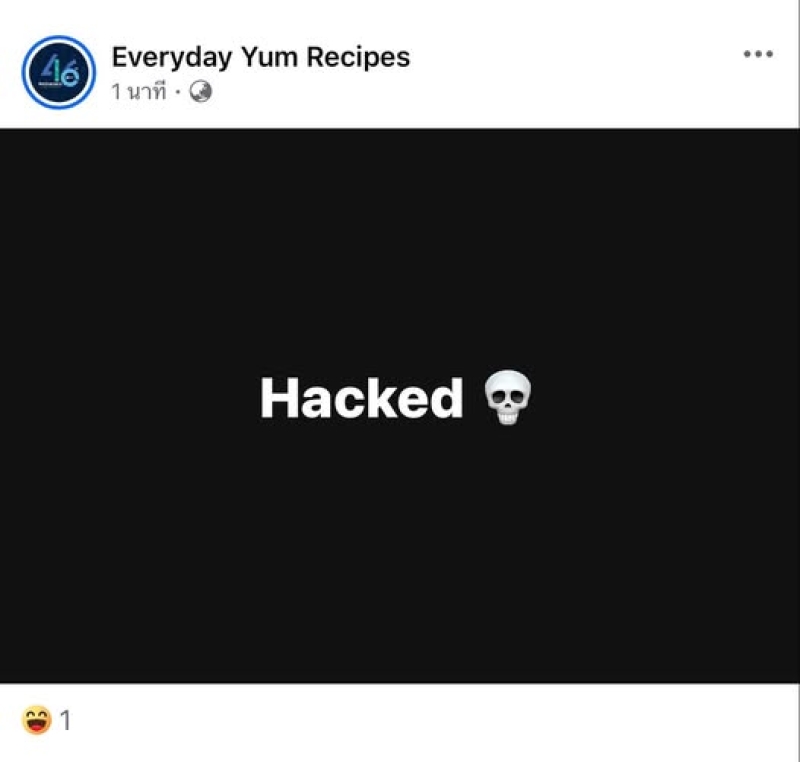Click the word 'Yum' in the page title
This screenshot has width=800, height=762.
269,57
